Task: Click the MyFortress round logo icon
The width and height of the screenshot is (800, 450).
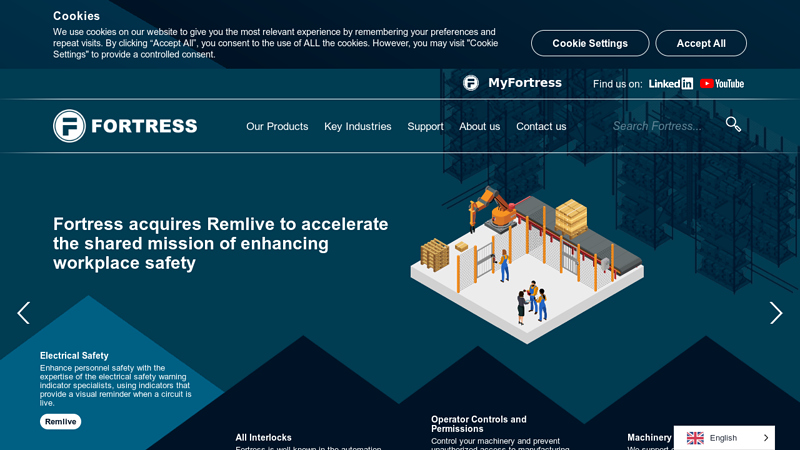Action: tap(470, 83)
